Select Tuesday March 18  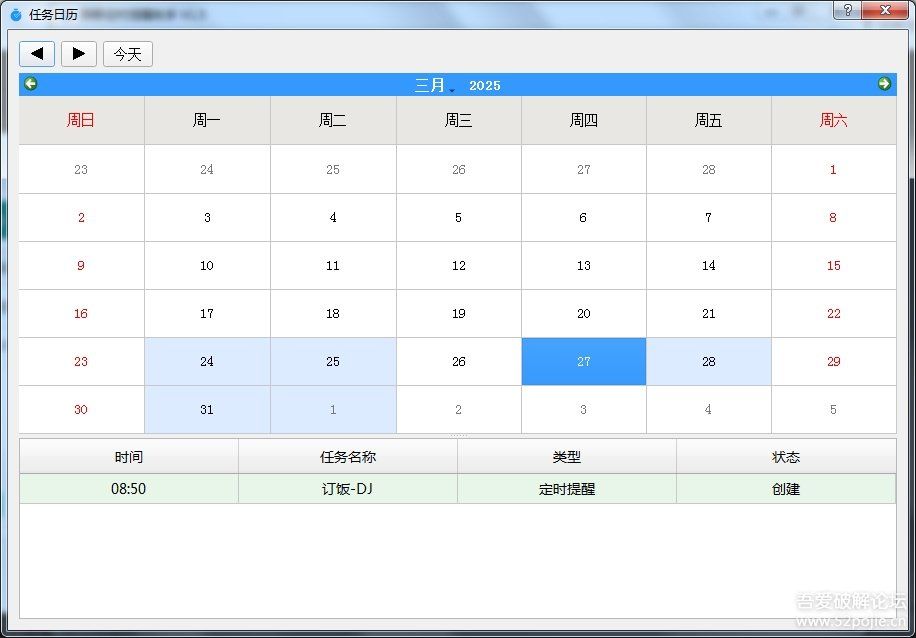pos(333,314)
